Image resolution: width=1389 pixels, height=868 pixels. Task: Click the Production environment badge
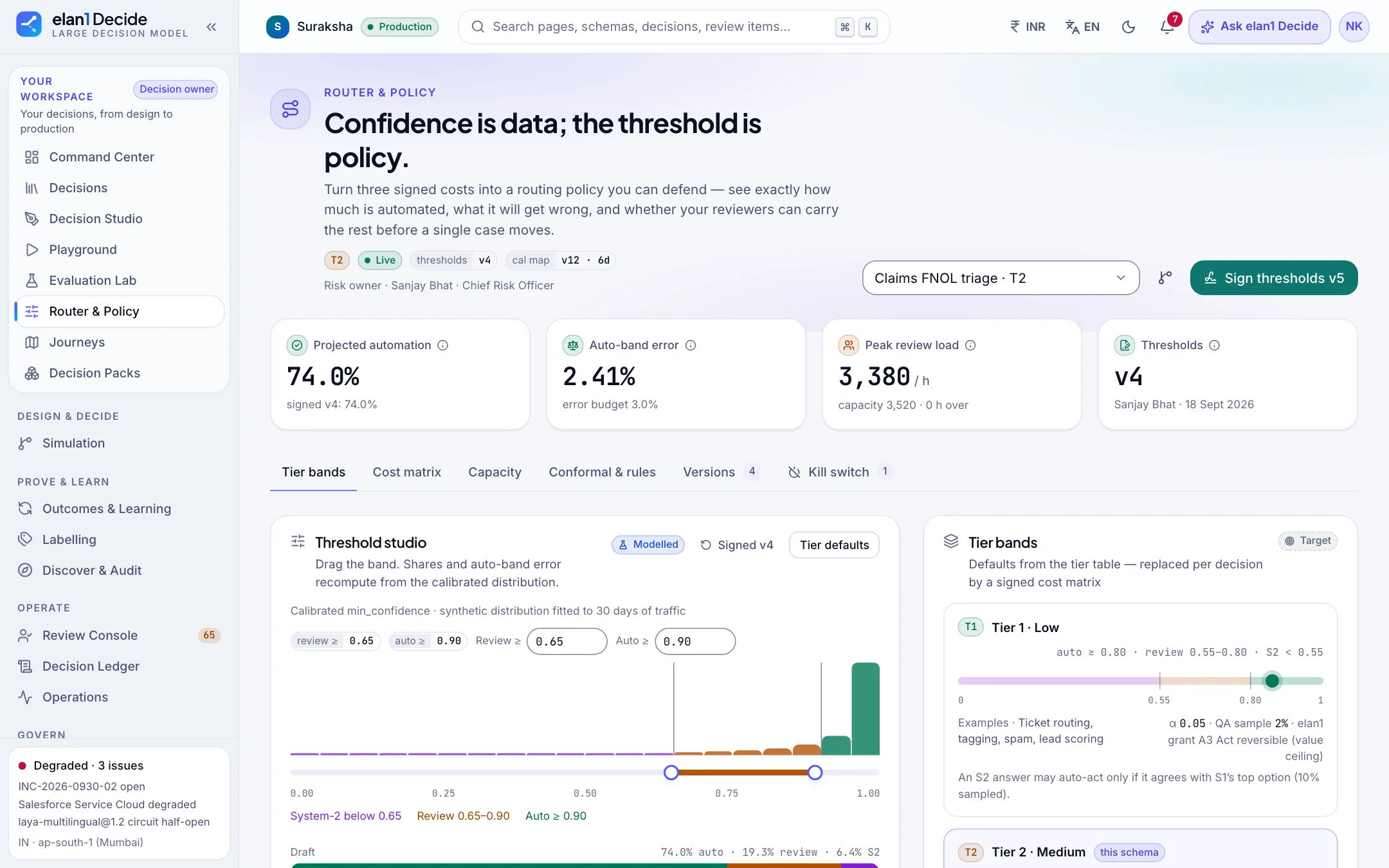[x=399, y=27]
